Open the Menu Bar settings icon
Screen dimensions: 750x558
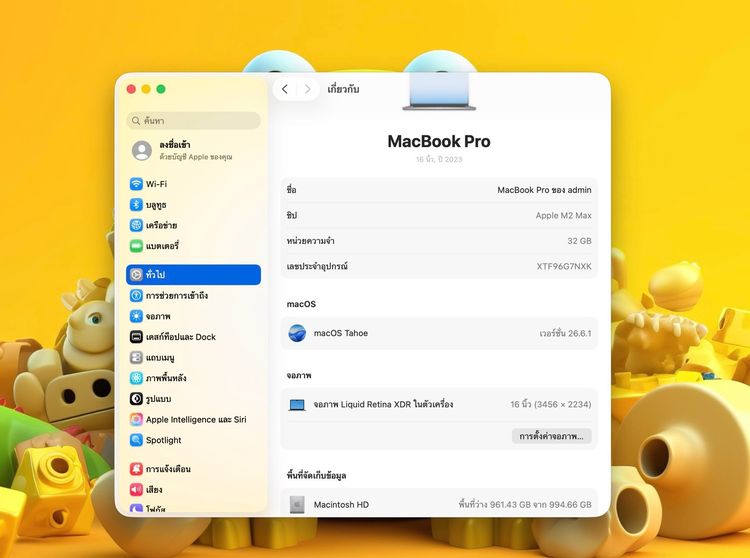(x=136, y=357)
